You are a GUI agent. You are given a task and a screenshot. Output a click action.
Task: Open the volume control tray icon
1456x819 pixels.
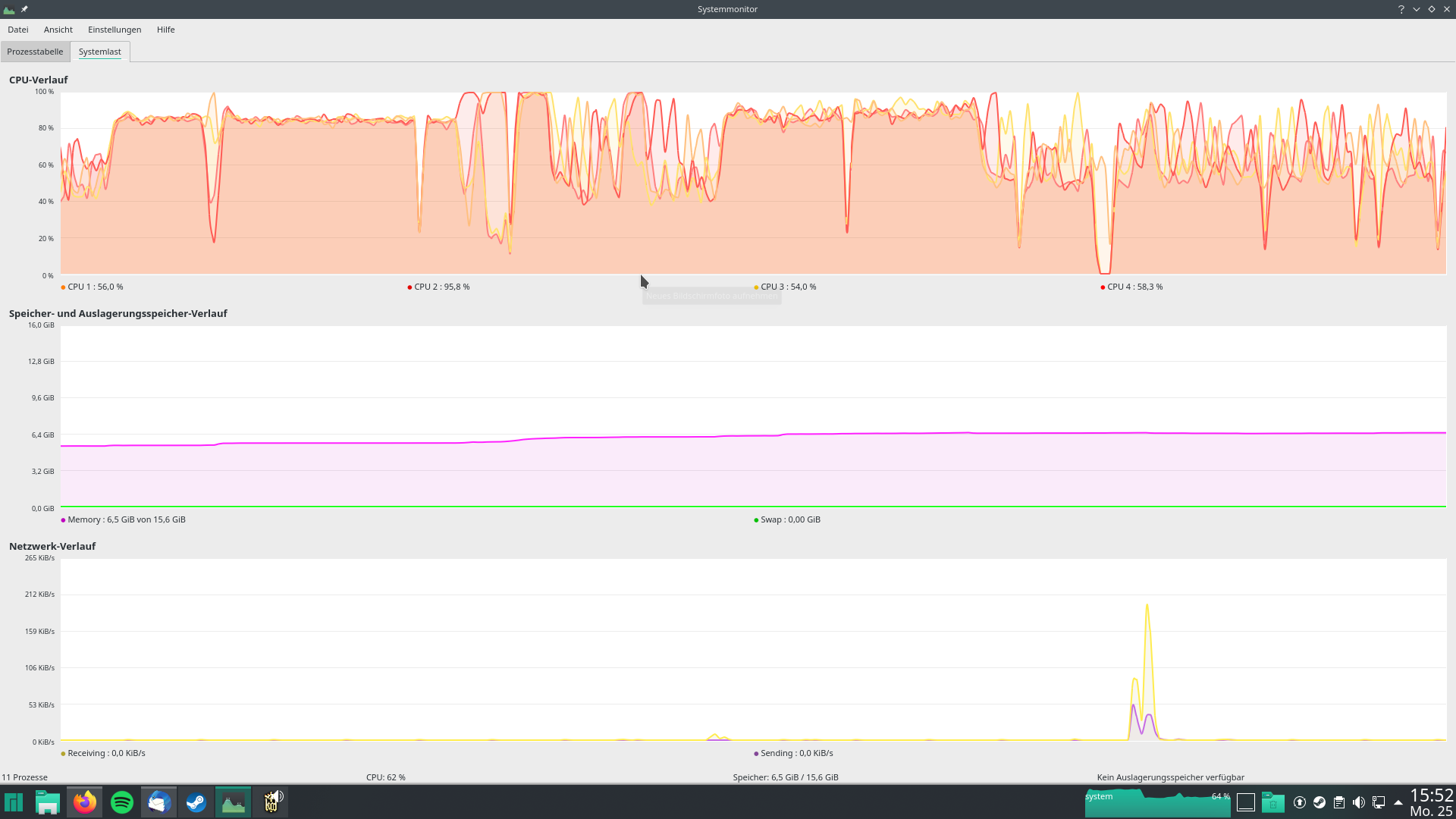pyautogui.click(x=1359, y=802)
